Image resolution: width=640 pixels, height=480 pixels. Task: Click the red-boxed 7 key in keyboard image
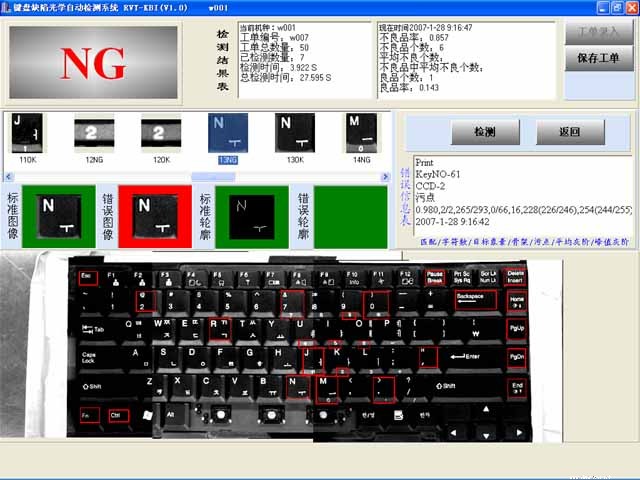tap(292, 303)
